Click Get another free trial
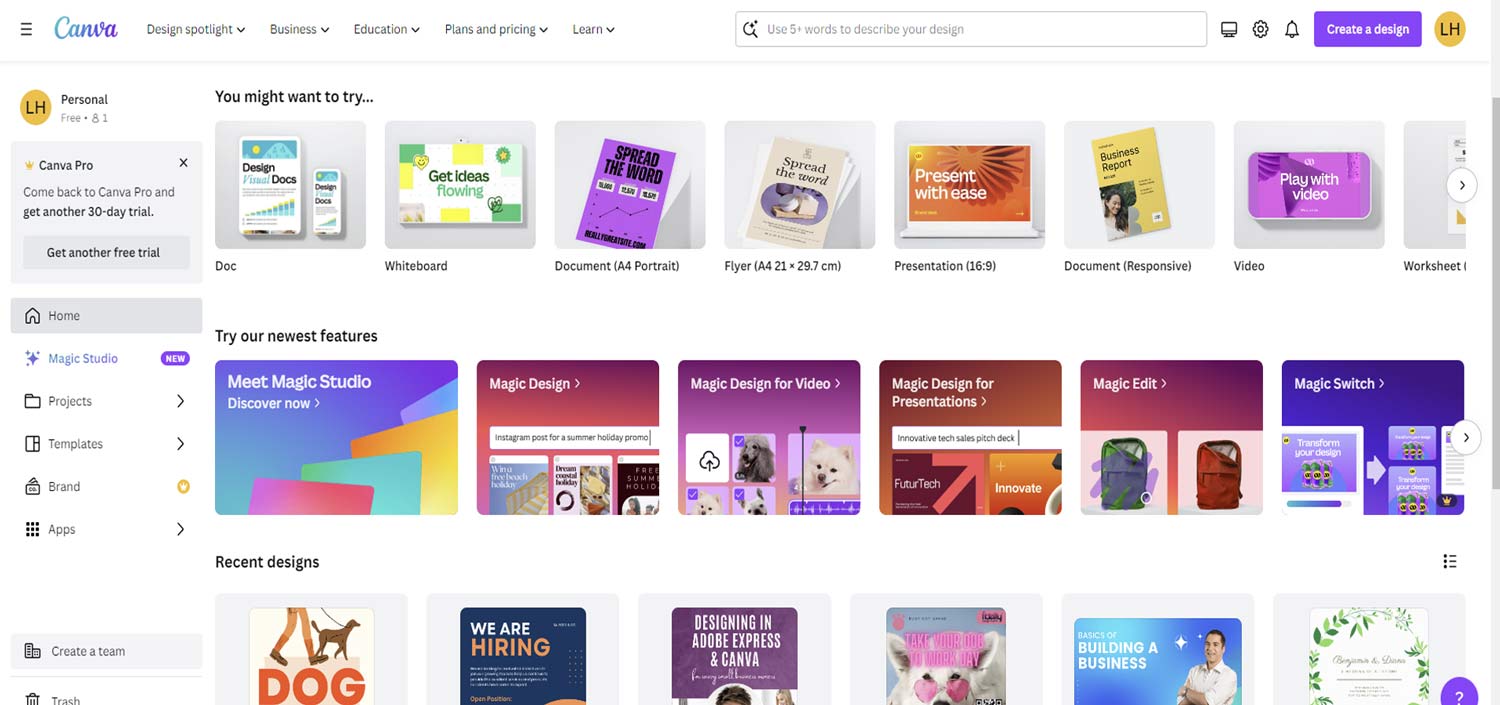 (106, 253)
